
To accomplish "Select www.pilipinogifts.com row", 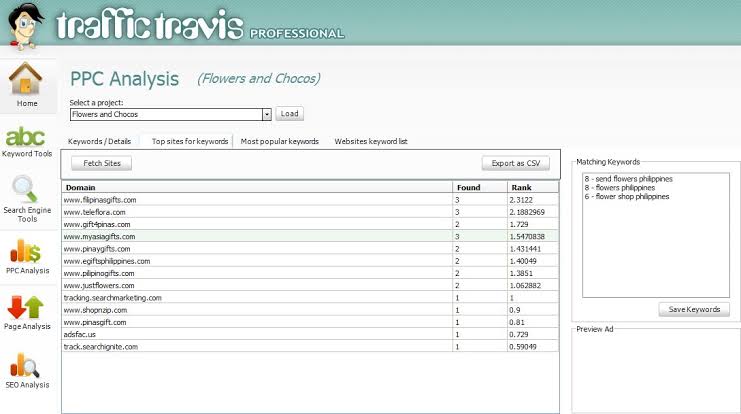I will point(310,274).
